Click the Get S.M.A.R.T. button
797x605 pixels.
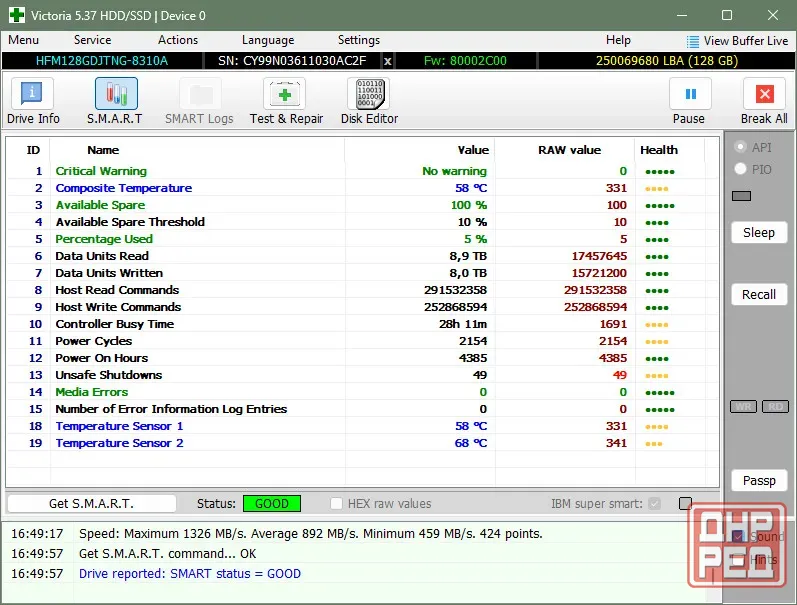tap(91, 503)
